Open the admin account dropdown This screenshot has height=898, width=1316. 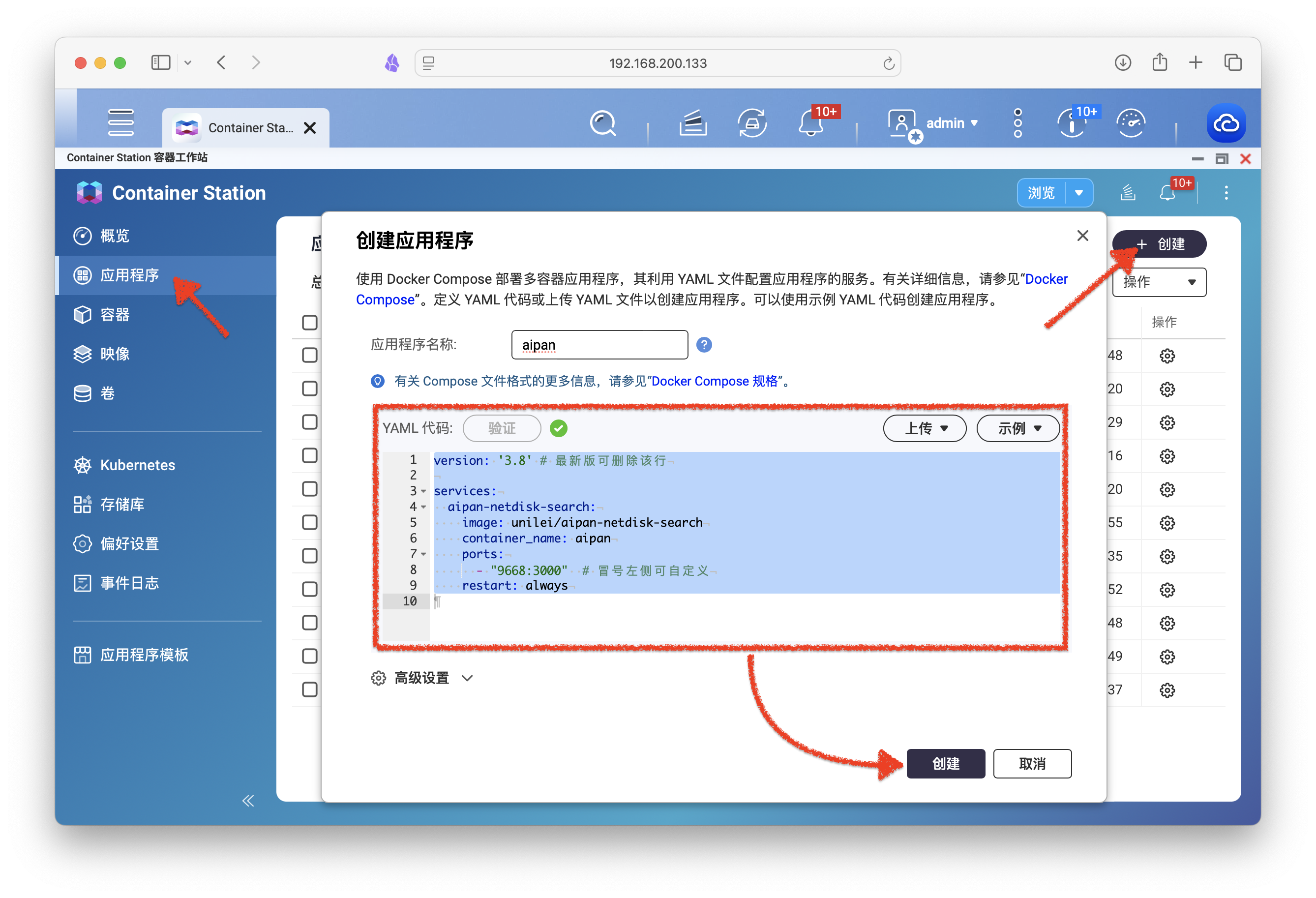[x=952, y=123]
